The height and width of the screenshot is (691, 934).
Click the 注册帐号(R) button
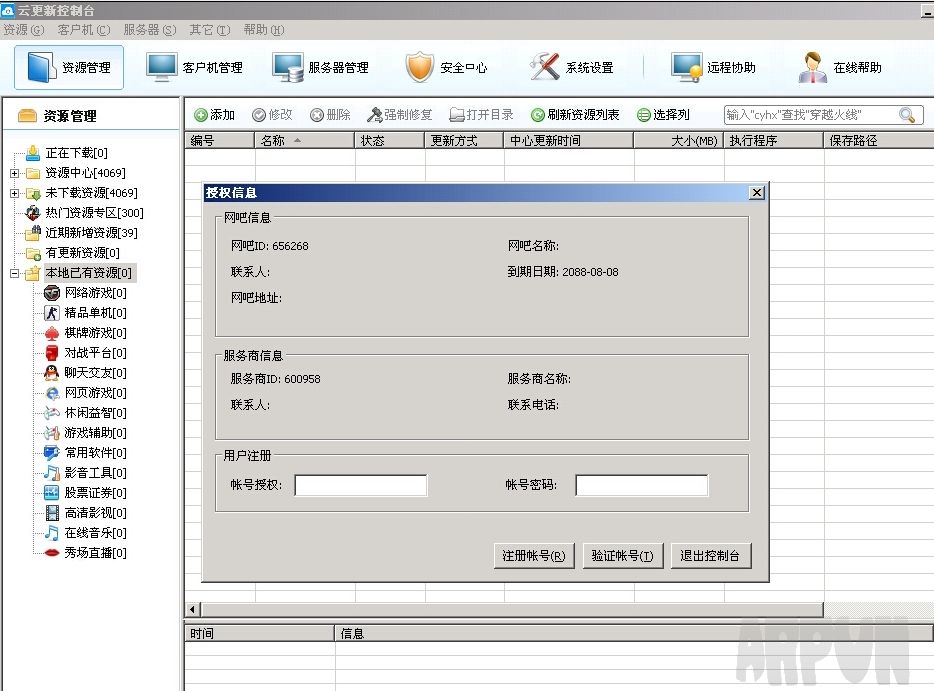[x=534, y=556]
